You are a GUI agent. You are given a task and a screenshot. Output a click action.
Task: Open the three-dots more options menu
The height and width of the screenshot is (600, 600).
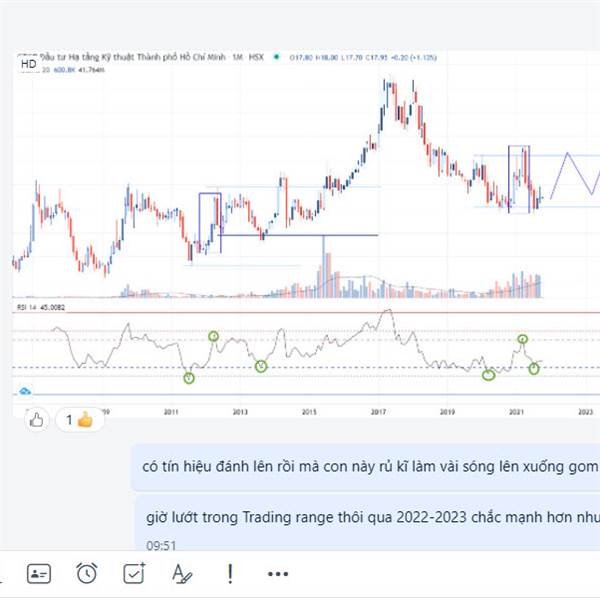pos(277,573)
